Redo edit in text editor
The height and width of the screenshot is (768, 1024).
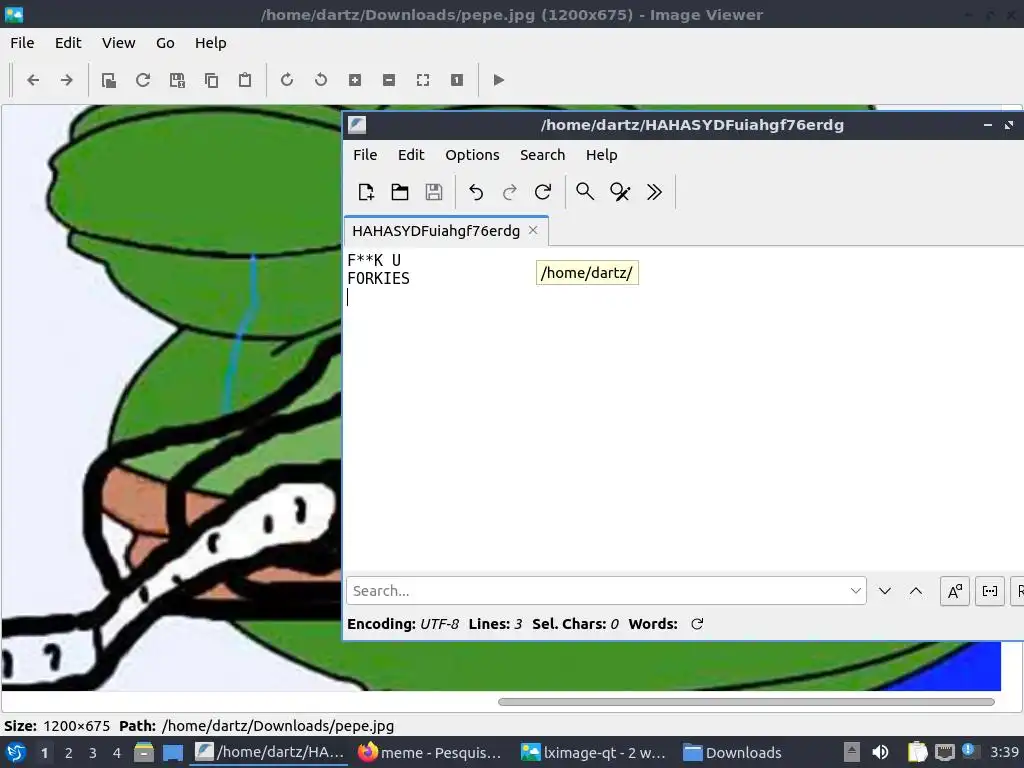[x=509, y=192]
